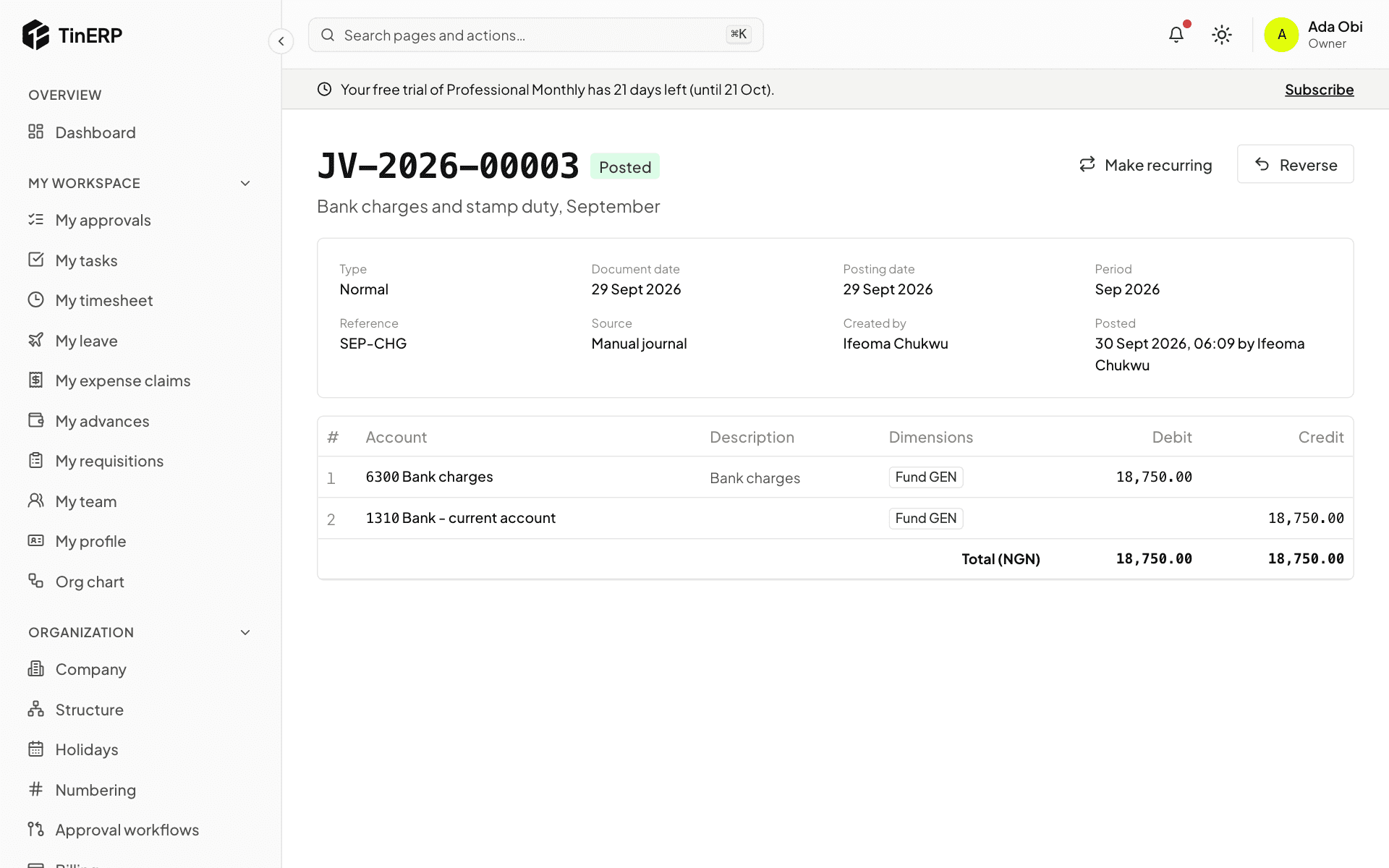Click the My leave plane icon
This screenshot has width=1389, height=868.
[x=35, y=340]
